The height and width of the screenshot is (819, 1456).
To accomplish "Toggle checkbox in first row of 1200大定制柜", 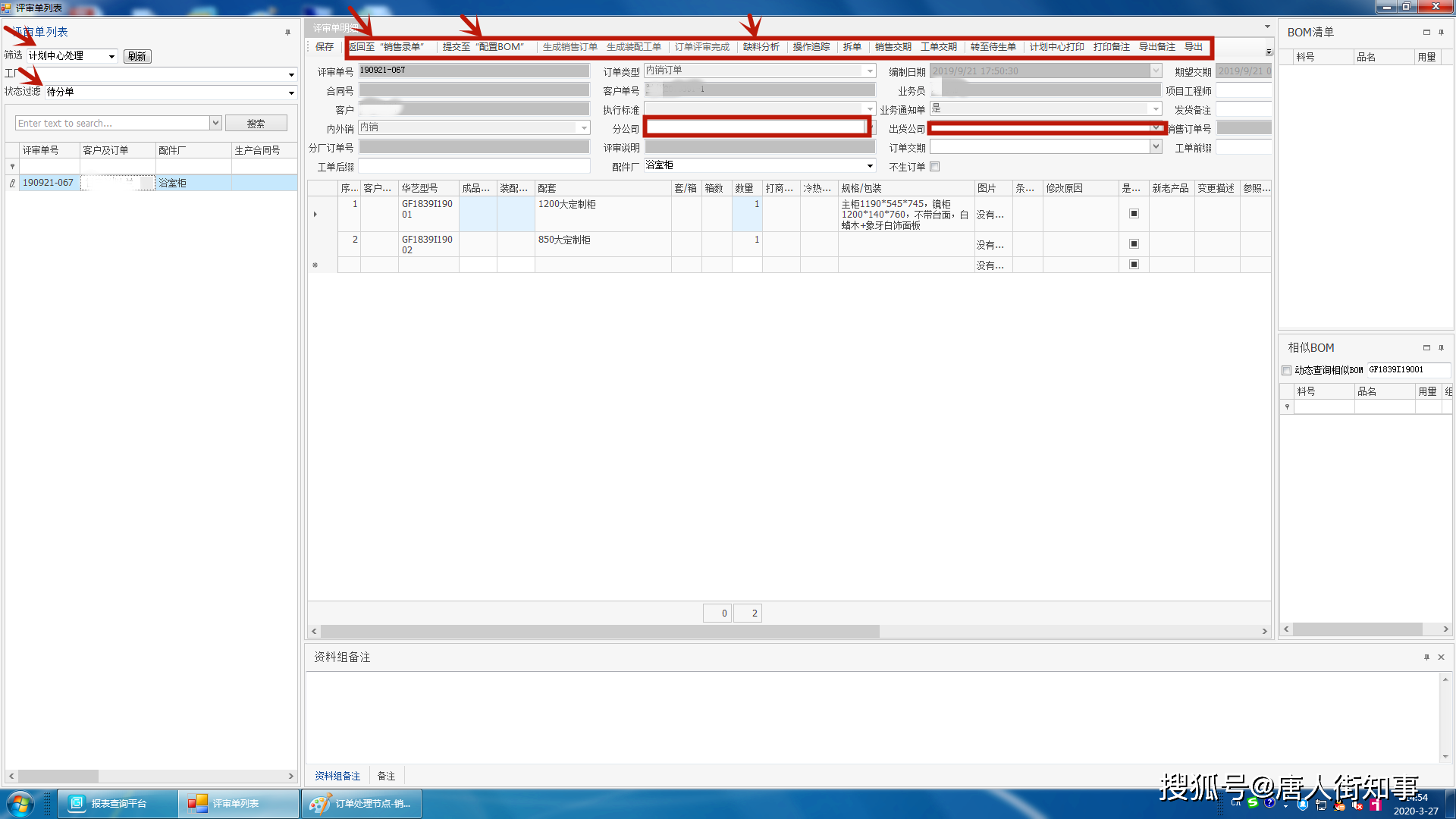I will click(1134, 214).
